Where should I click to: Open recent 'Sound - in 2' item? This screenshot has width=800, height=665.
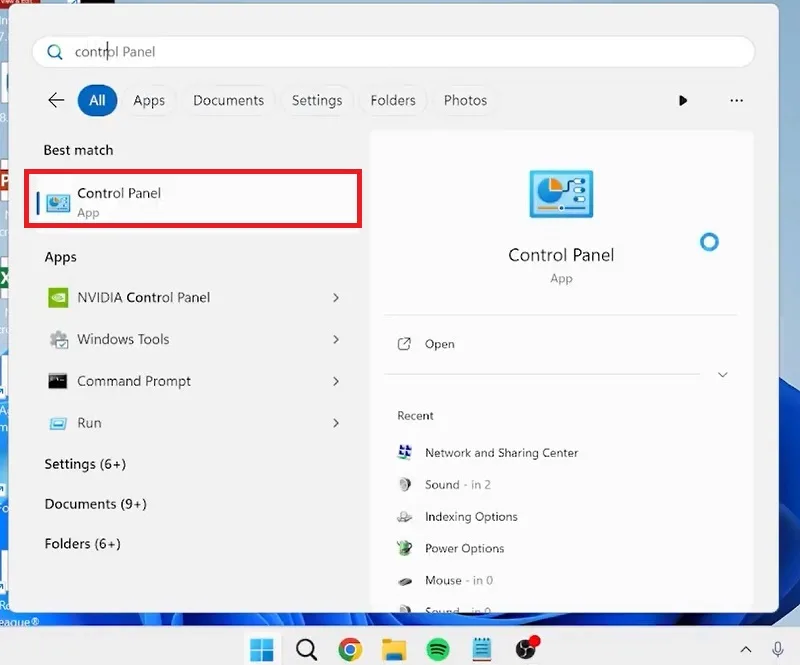click(458, 485)
